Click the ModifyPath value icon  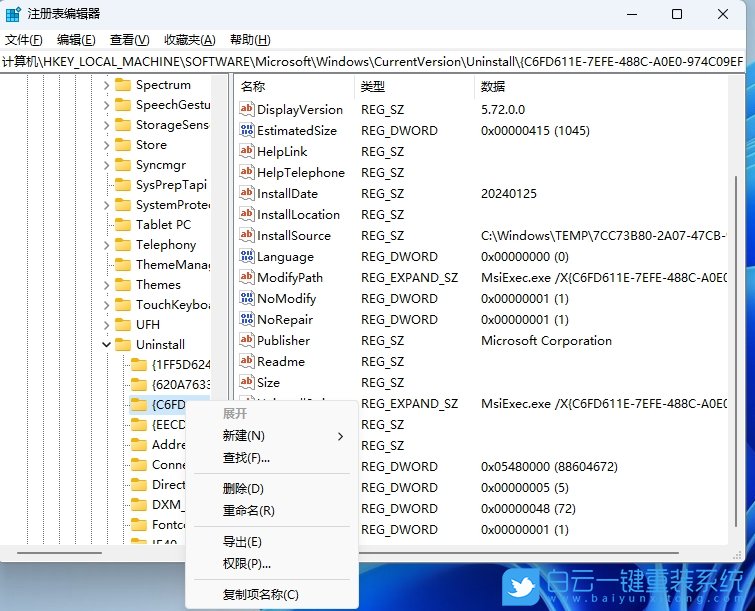247,277
